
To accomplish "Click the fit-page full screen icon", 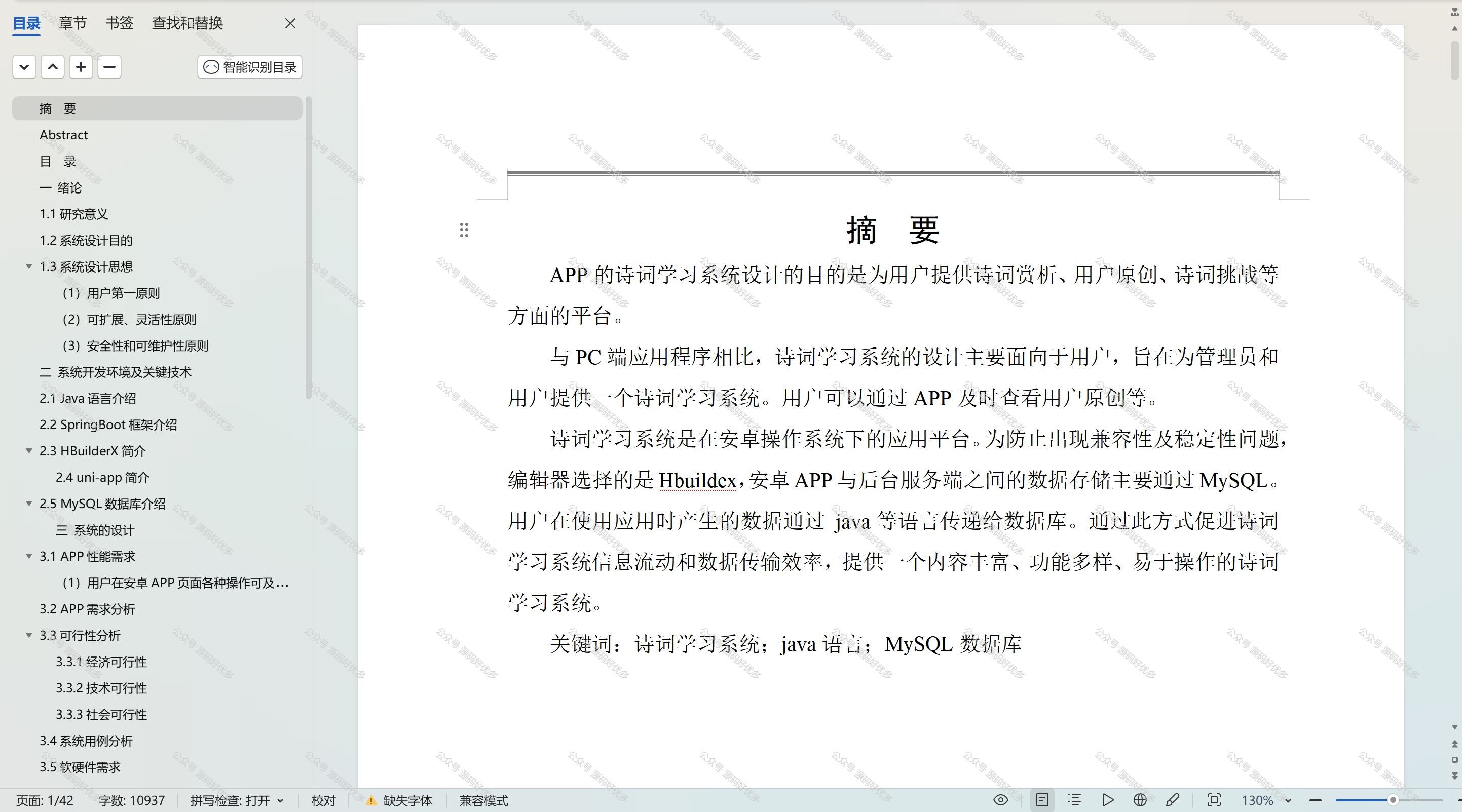I will (1214, 800).
